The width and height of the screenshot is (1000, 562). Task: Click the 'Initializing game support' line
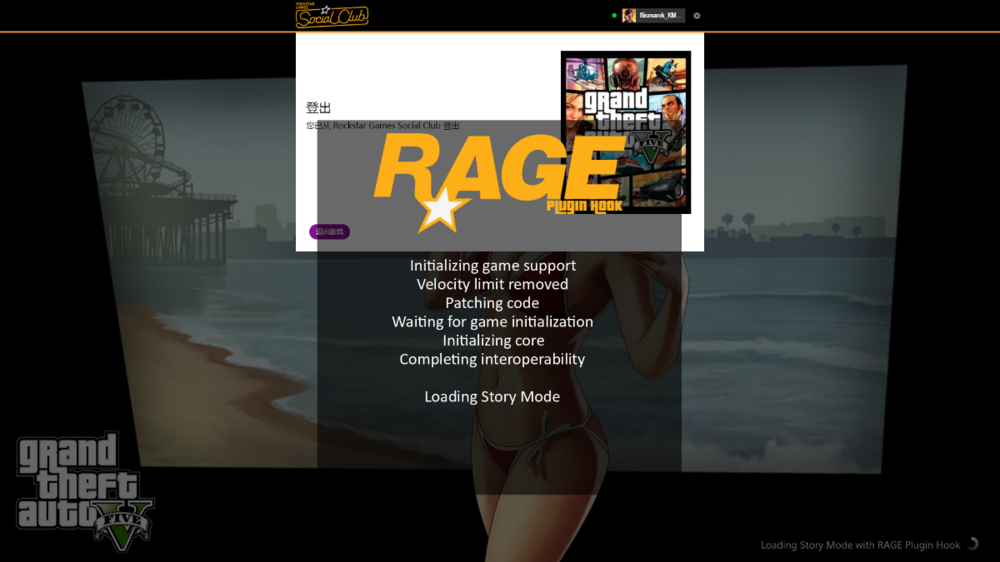click(x=492, y=266)
